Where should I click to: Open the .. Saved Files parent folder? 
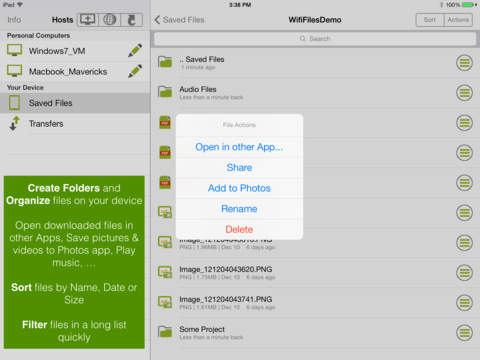click(x=315, y=63)
